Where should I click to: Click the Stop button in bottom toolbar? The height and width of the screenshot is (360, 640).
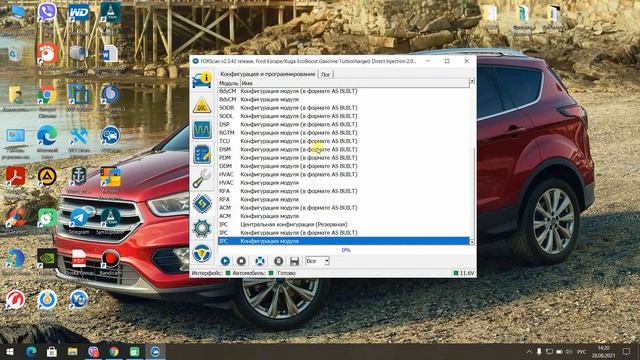tap(242, 261)
